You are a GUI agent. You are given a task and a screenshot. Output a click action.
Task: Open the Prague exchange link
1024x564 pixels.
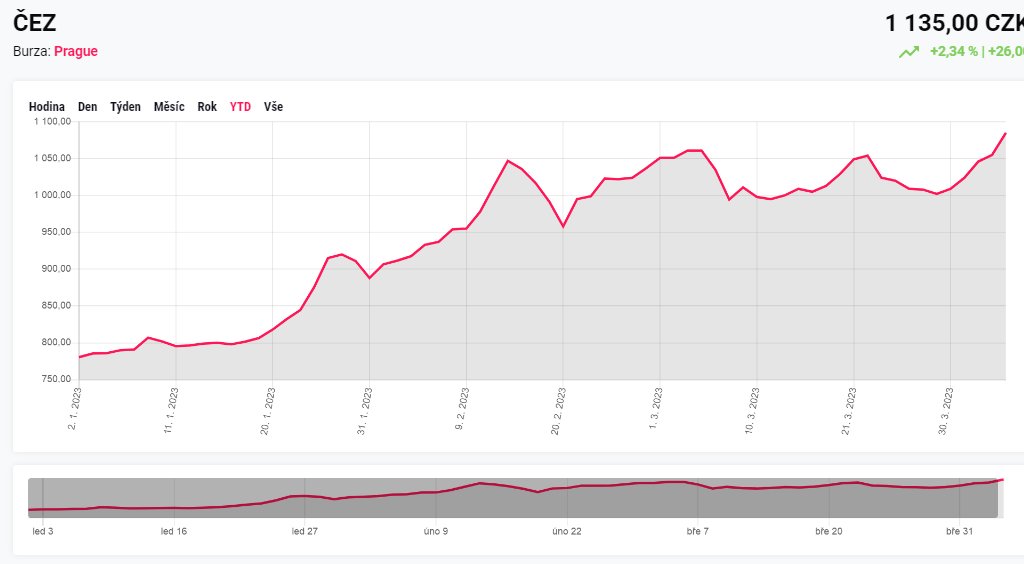pos(76,51)
